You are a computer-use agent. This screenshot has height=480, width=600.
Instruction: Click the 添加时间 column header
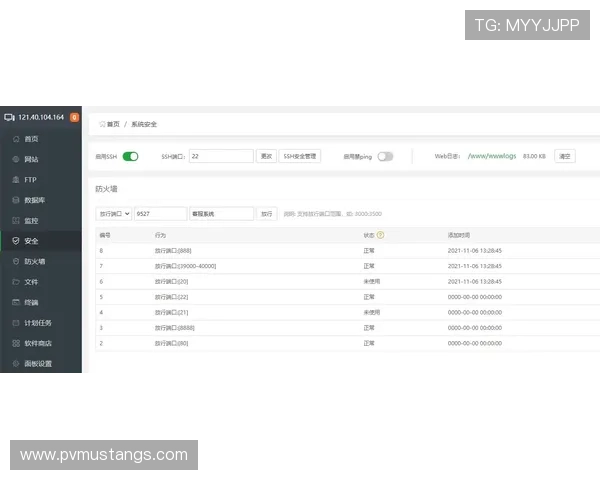pos(459,235)
